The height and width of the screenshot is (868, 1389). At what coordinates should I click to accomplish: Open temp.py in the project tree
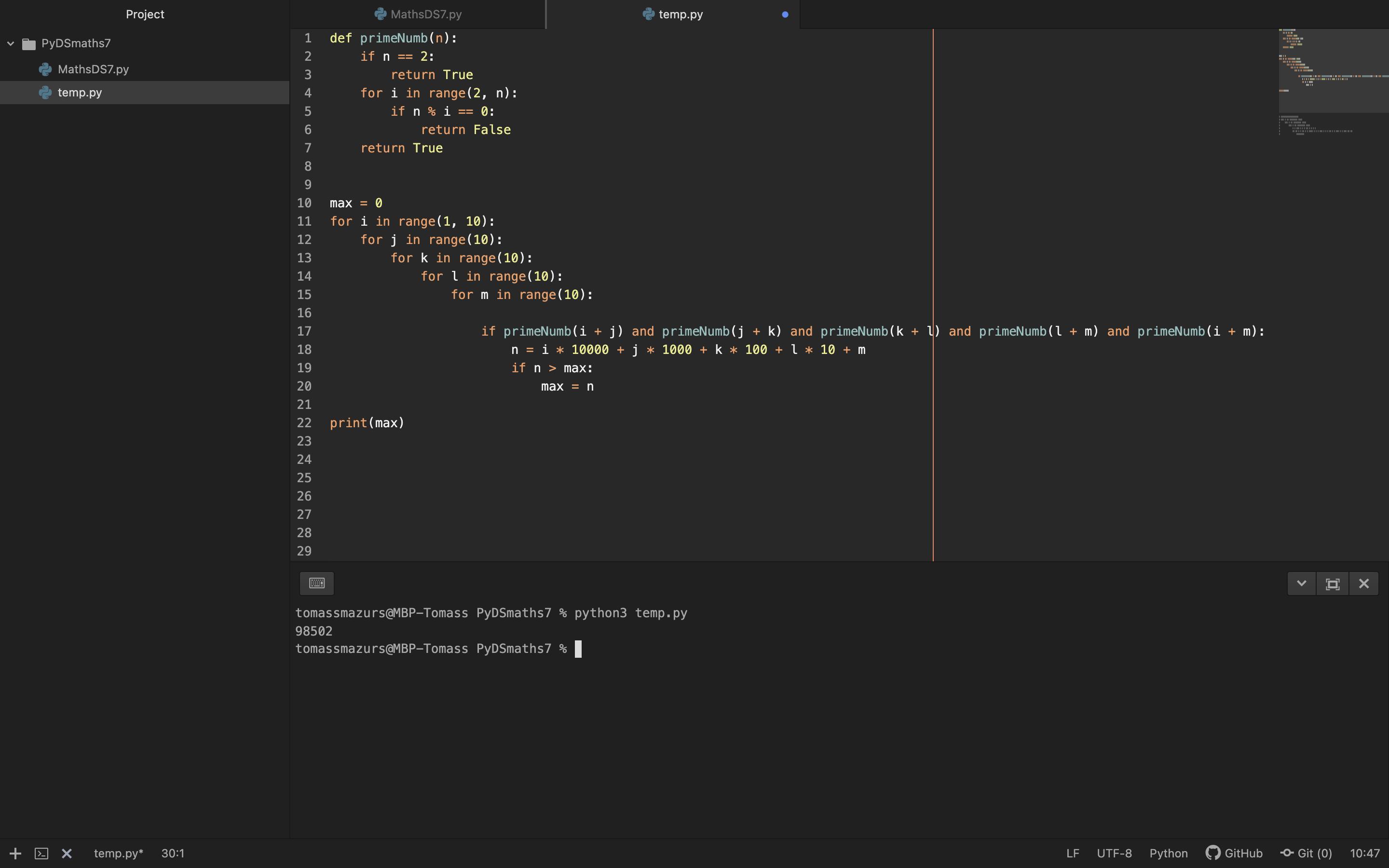[x=80, y=93]
